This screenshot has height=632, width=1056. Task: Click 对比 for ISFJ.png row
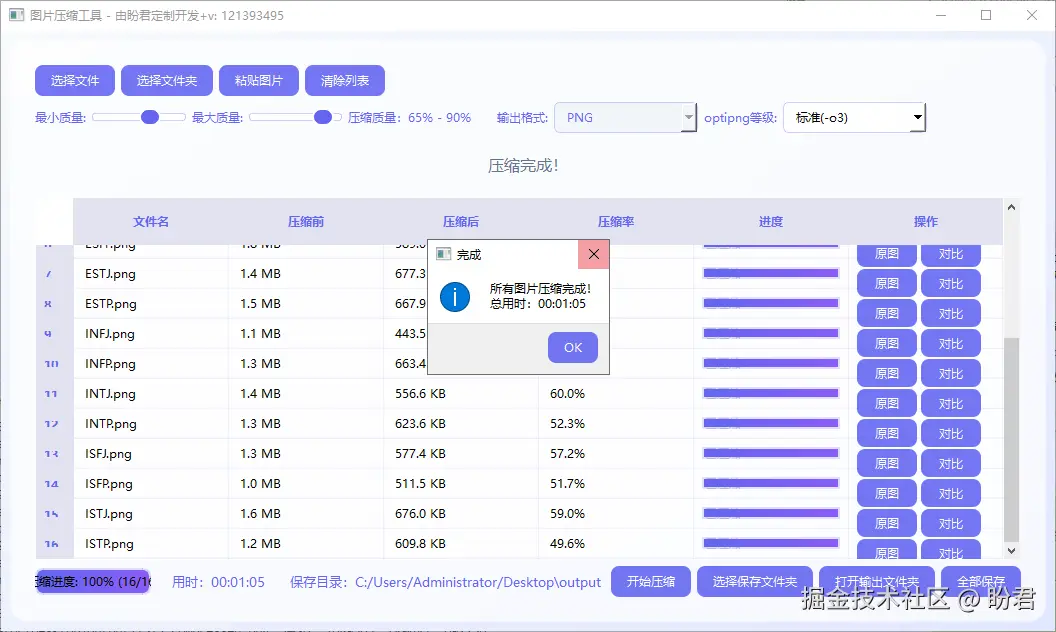[x=950, y=464]
